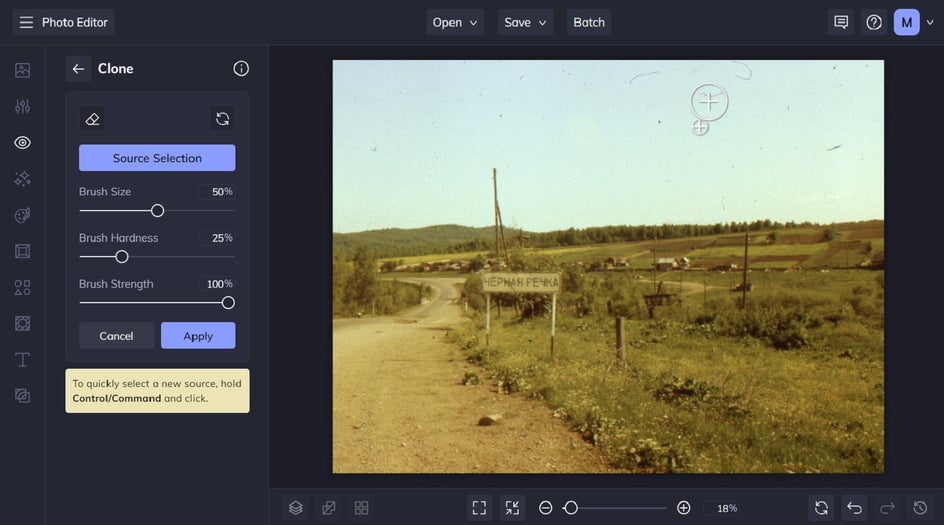Click the undo arrow in bottom bar

[854, 508]
